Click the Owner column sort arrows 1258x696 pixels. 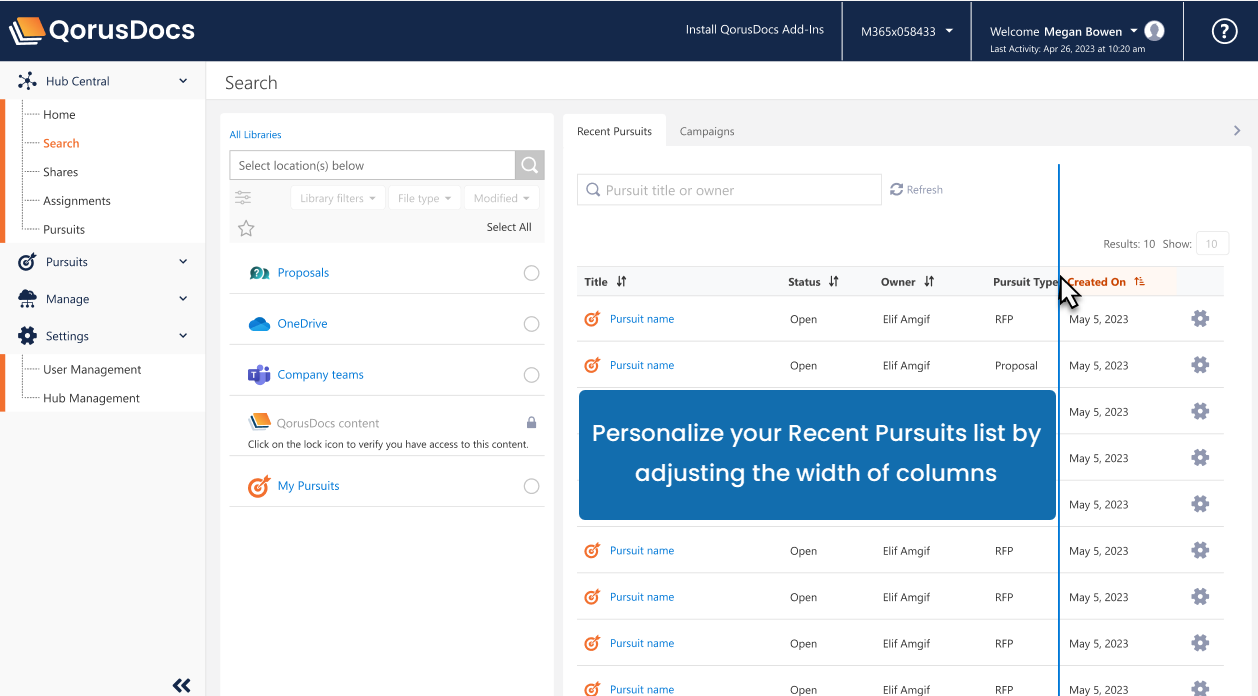tap(929, 282)
